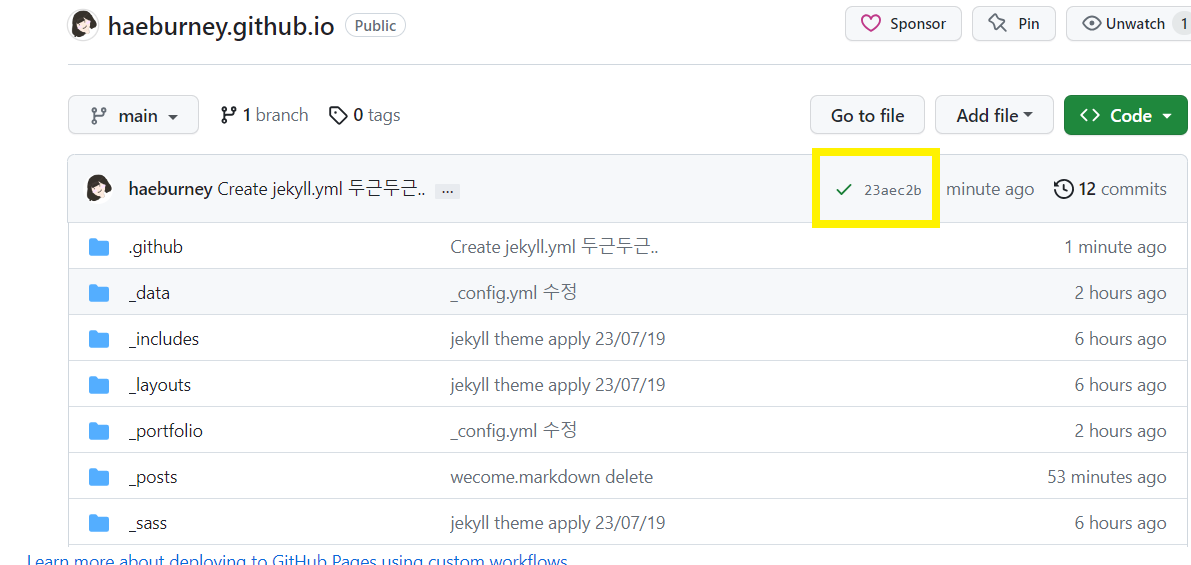
Task: Open the Unwatch notifications dropdown
Action: pos(1128,24)
